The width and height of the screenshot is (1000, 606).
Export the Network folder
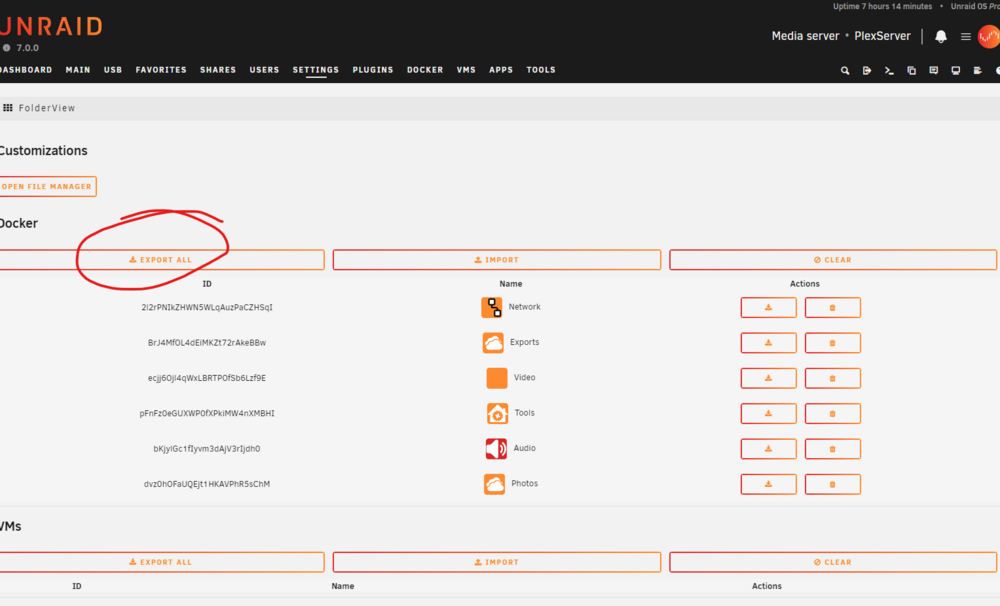768,307
